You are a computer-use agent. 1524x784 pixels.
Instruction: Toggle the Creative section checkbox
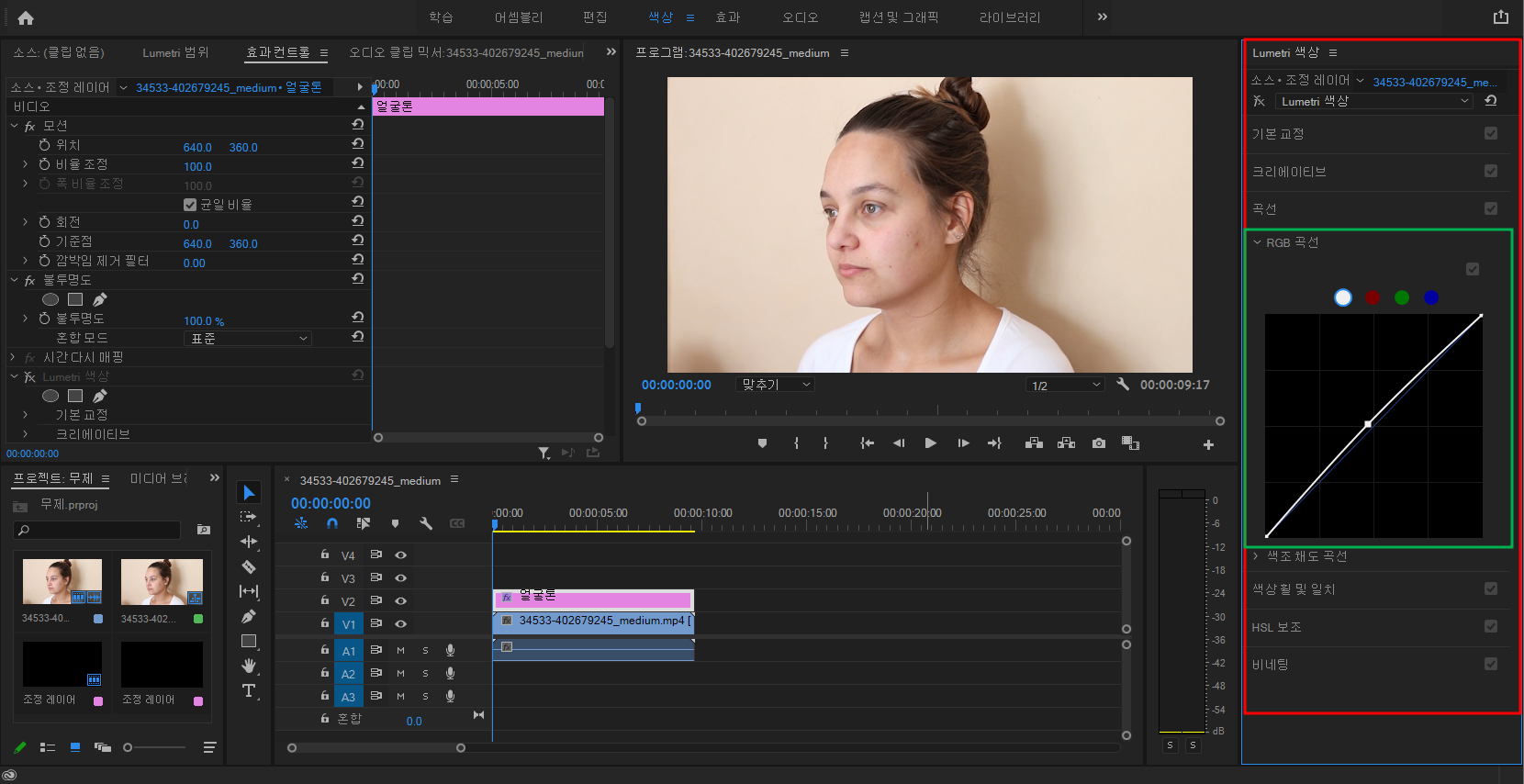tap(1491, 171)
